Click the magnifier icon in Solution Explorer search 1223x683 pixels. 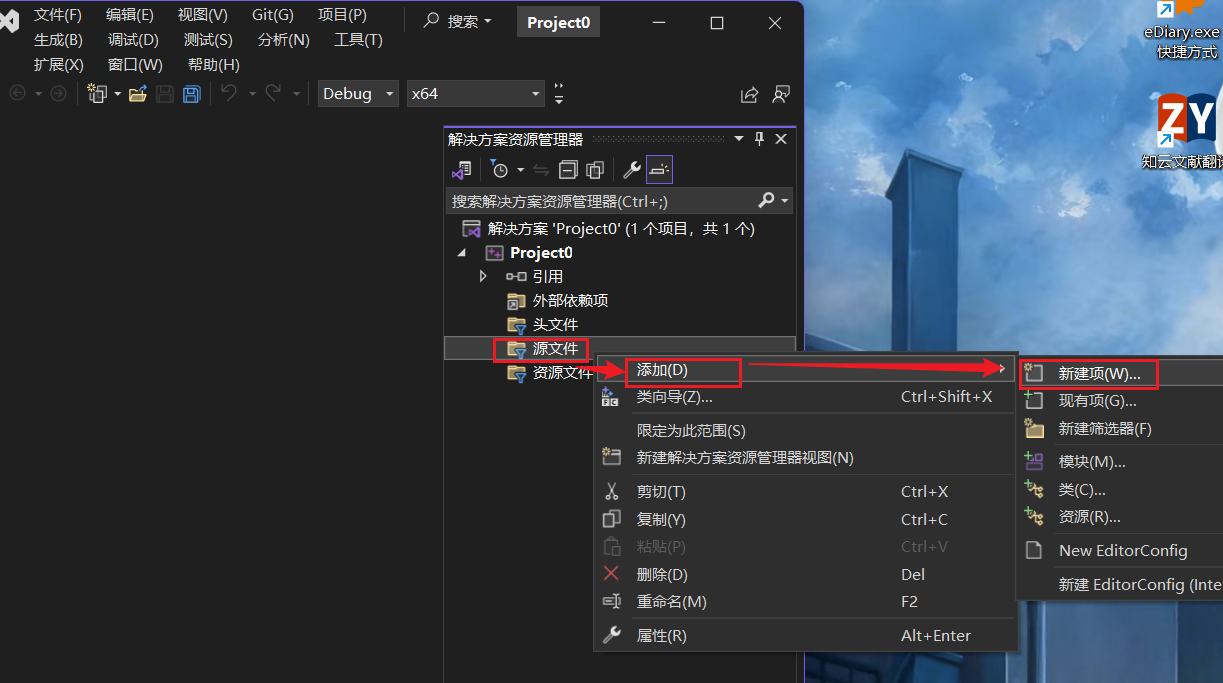(767, 201)
